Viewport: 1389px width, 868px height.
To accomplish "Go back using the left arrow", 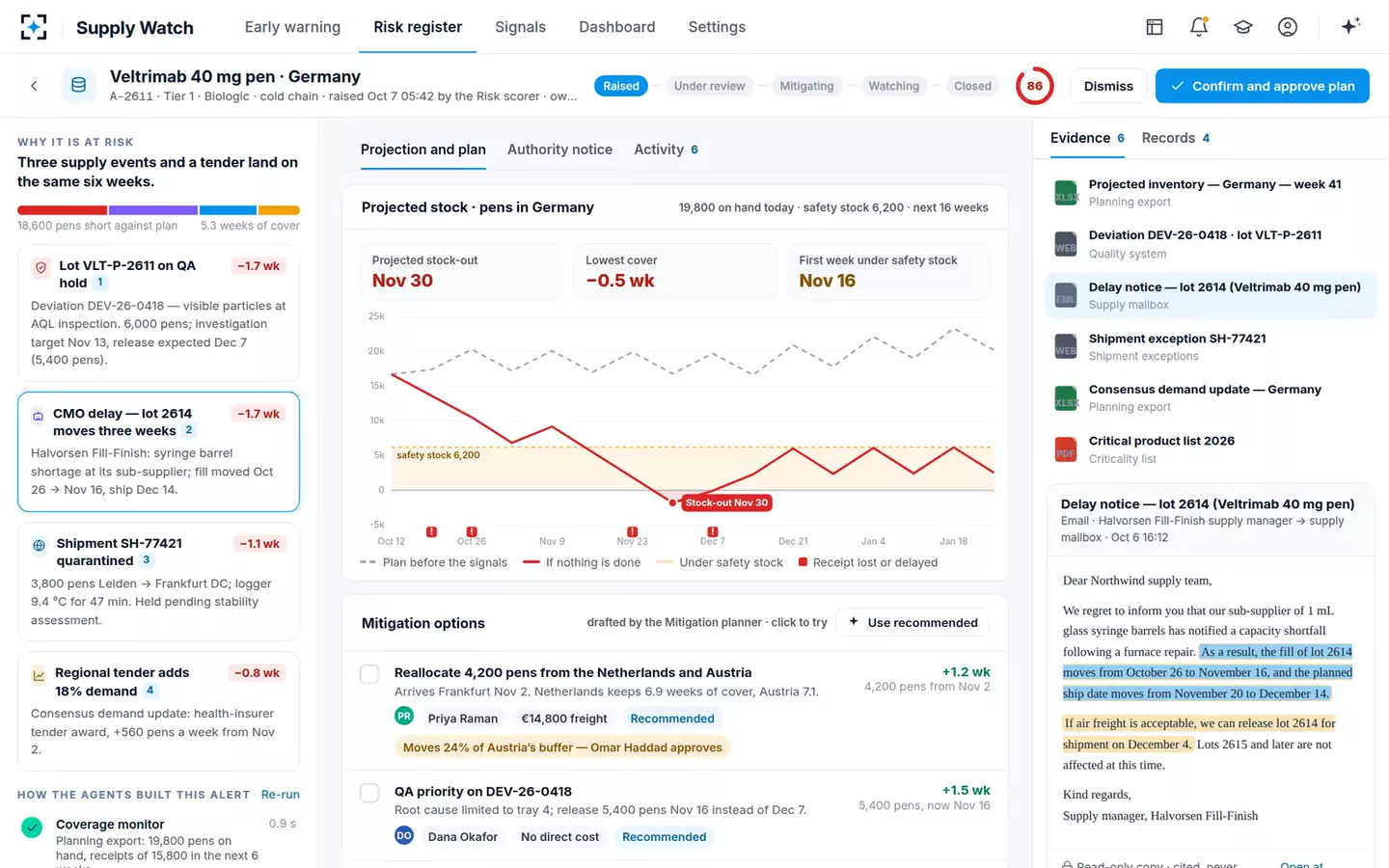I will point(34,86).
